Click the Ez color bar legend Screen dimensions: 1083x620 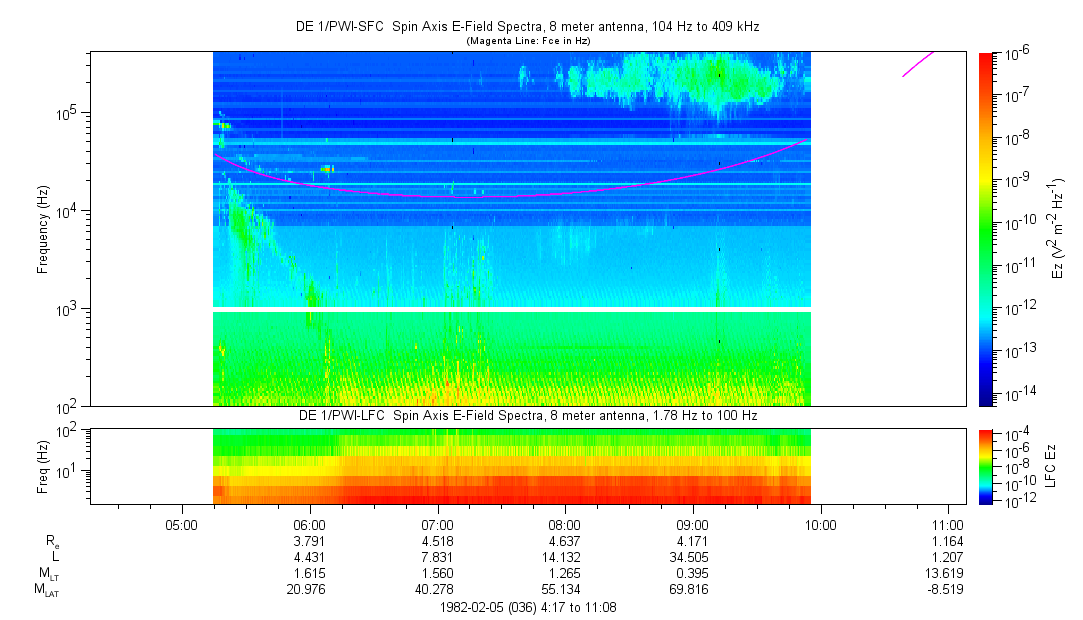(x=986, y=229)
